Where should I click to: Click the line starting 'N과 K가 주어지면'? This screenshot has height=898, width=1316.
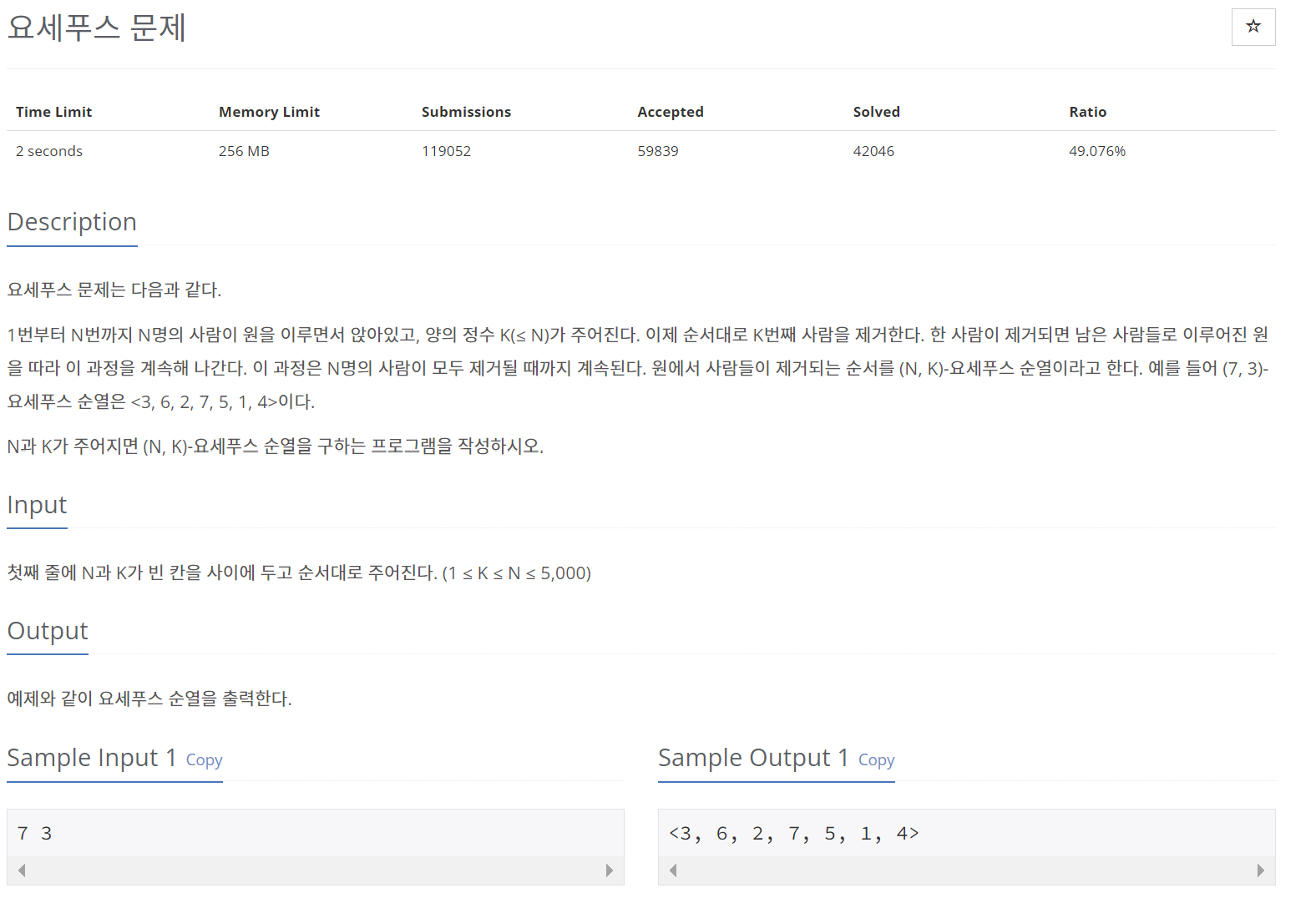click(x=276, y=446)
